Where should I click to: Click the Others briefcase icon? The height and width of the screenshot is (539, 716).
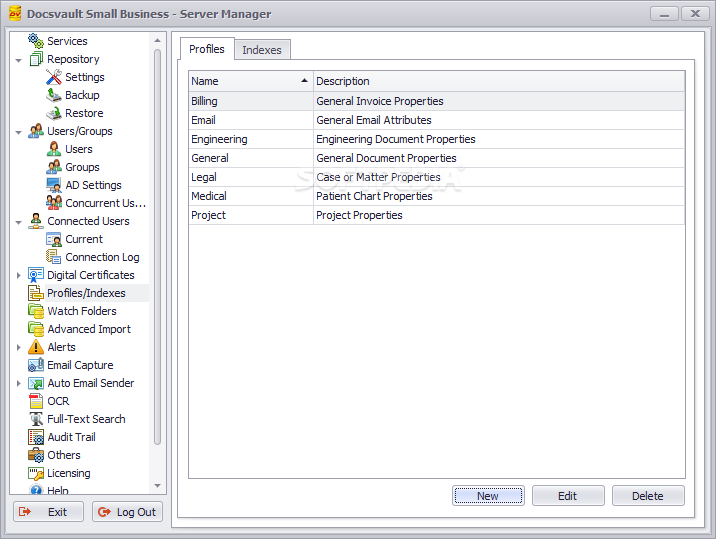pyautogui.click(x=36, y=455)
